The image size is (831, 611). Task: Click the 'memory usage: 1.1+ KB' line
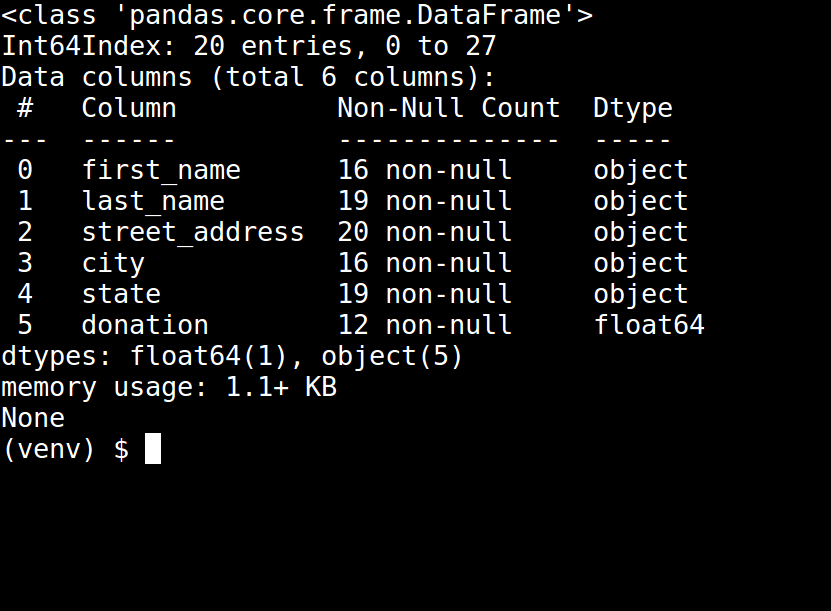pyautogui.click(x=169, y=387)
